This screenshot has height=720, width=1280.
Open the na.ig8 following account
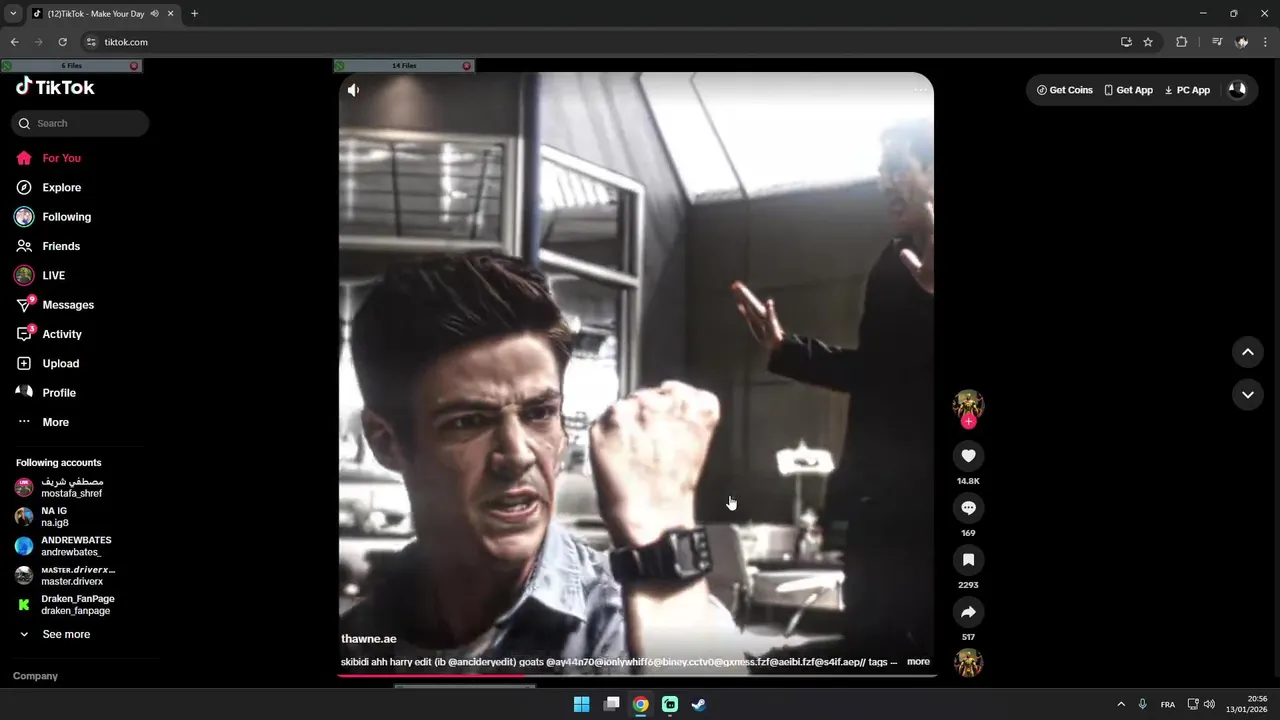pyautogui.click(x=42, y=516)
